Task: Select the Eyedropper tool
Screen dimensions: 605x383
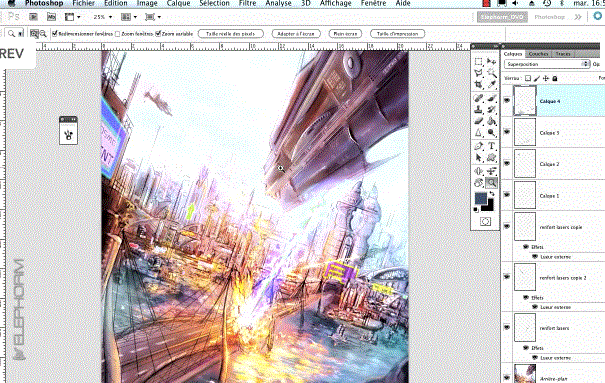Action: [491, 84]
